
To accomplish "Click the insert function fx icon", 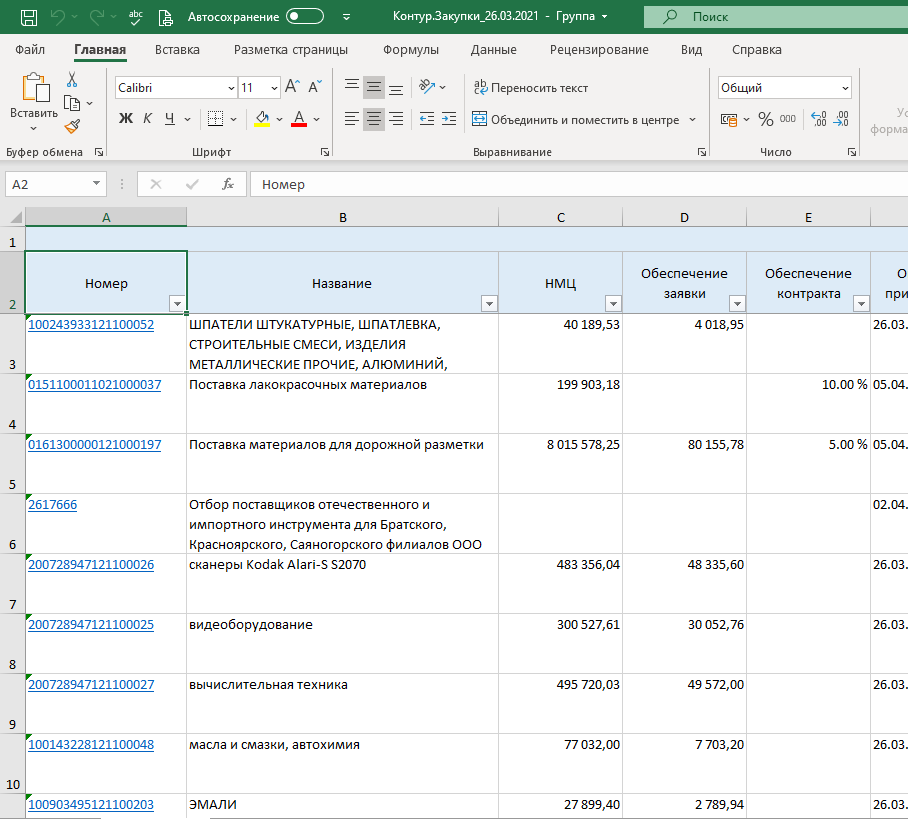I will tap(228, 184).
